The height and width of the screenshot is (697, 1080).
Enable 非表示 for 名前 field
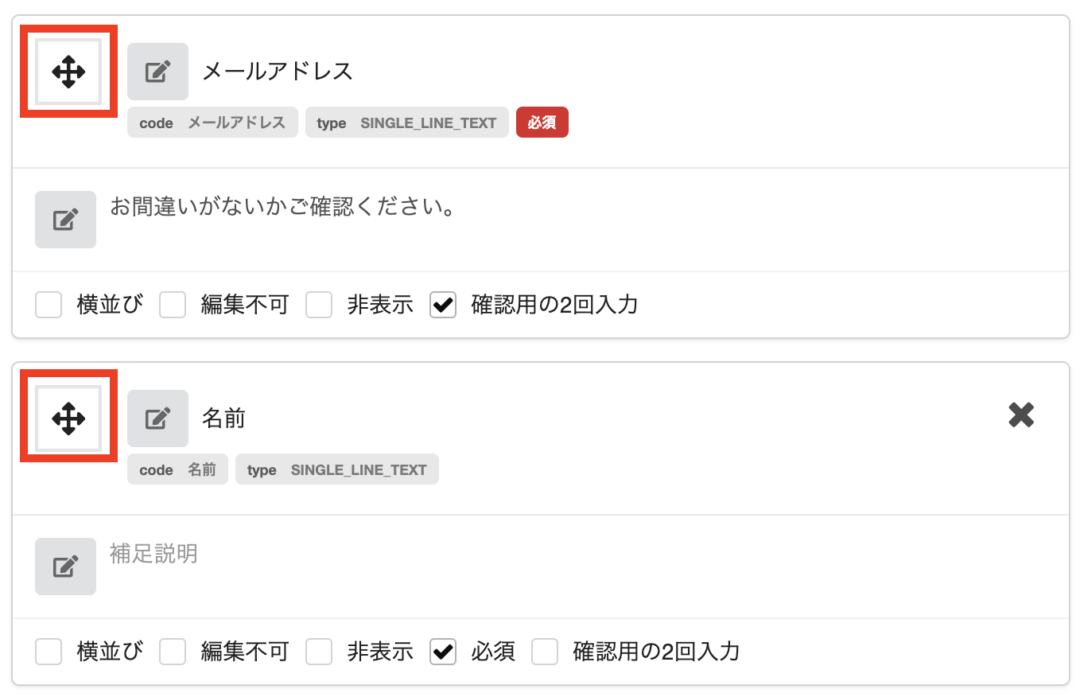(318, 651)
